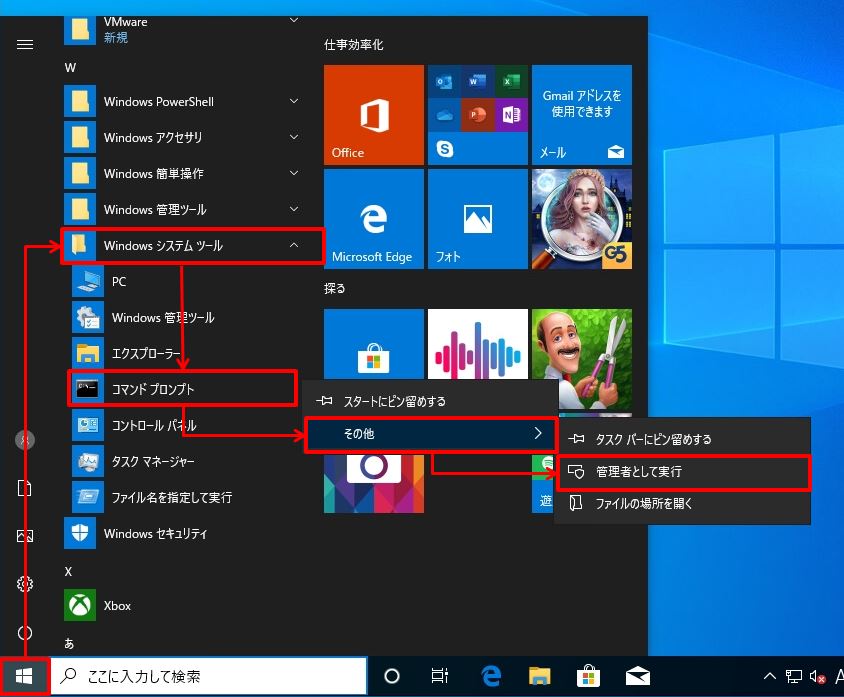Click the Skype icon in Office group tile
844x697 pixels.
[x=445, y=148]
